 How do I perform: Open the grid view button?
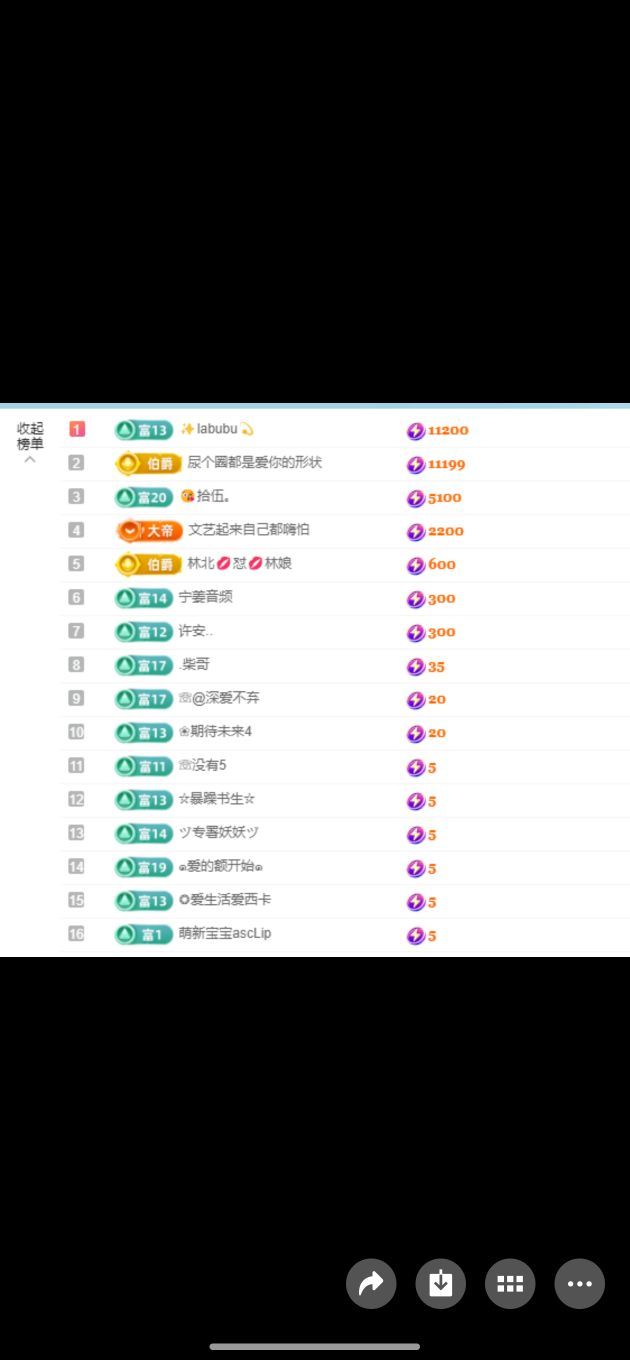(x=510, y=1283)
